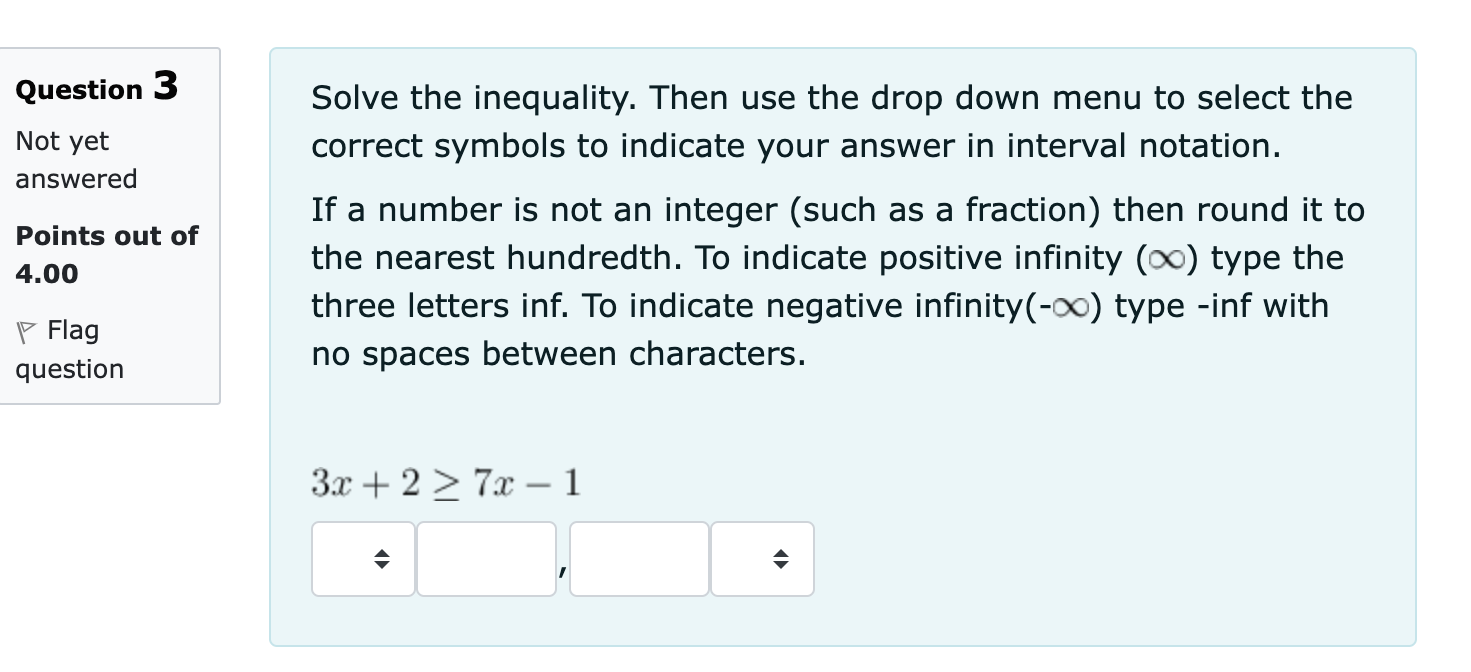Open the right interval symbol dropdown
The height and width of the screenshot is (672, 1471).
762,559
